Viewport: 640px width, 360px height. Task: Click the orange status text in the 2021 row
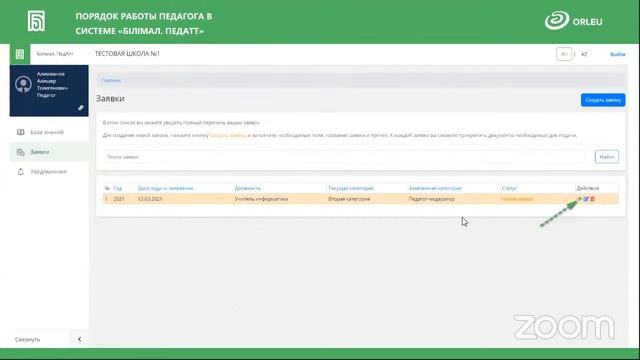point(517,199)
